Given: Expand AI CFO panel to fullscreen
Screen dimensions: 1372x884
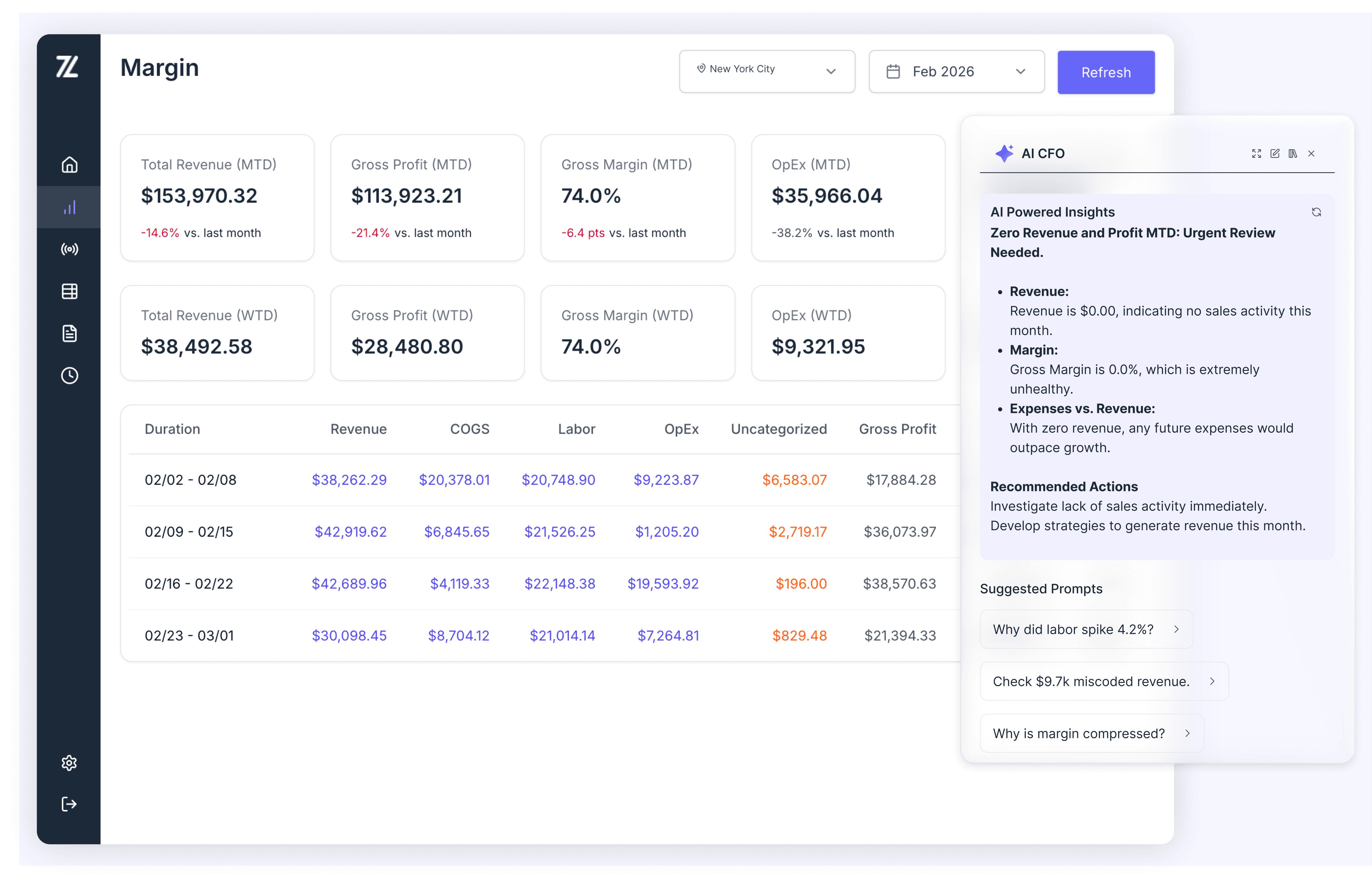Looking at the screenshot, I should tap(1256, 153).
